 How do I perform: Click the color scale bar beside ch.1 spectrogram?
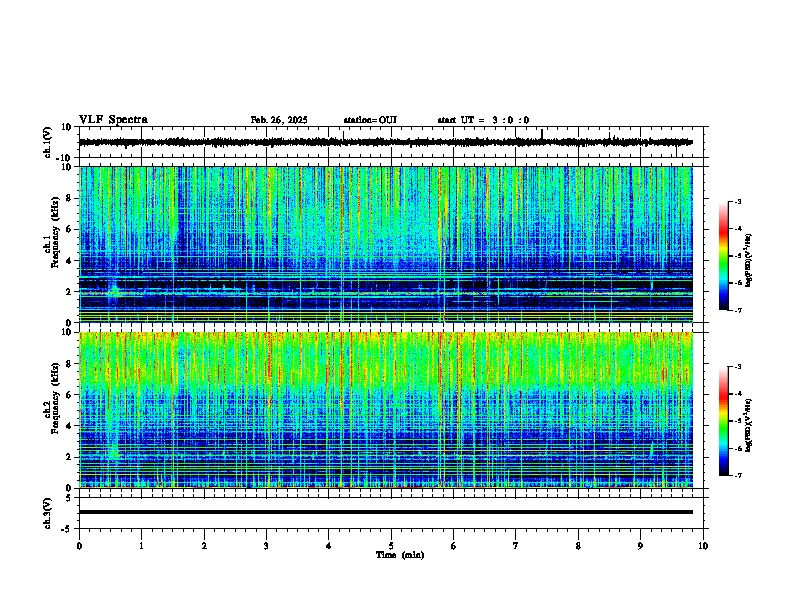[x=723, y=256]
